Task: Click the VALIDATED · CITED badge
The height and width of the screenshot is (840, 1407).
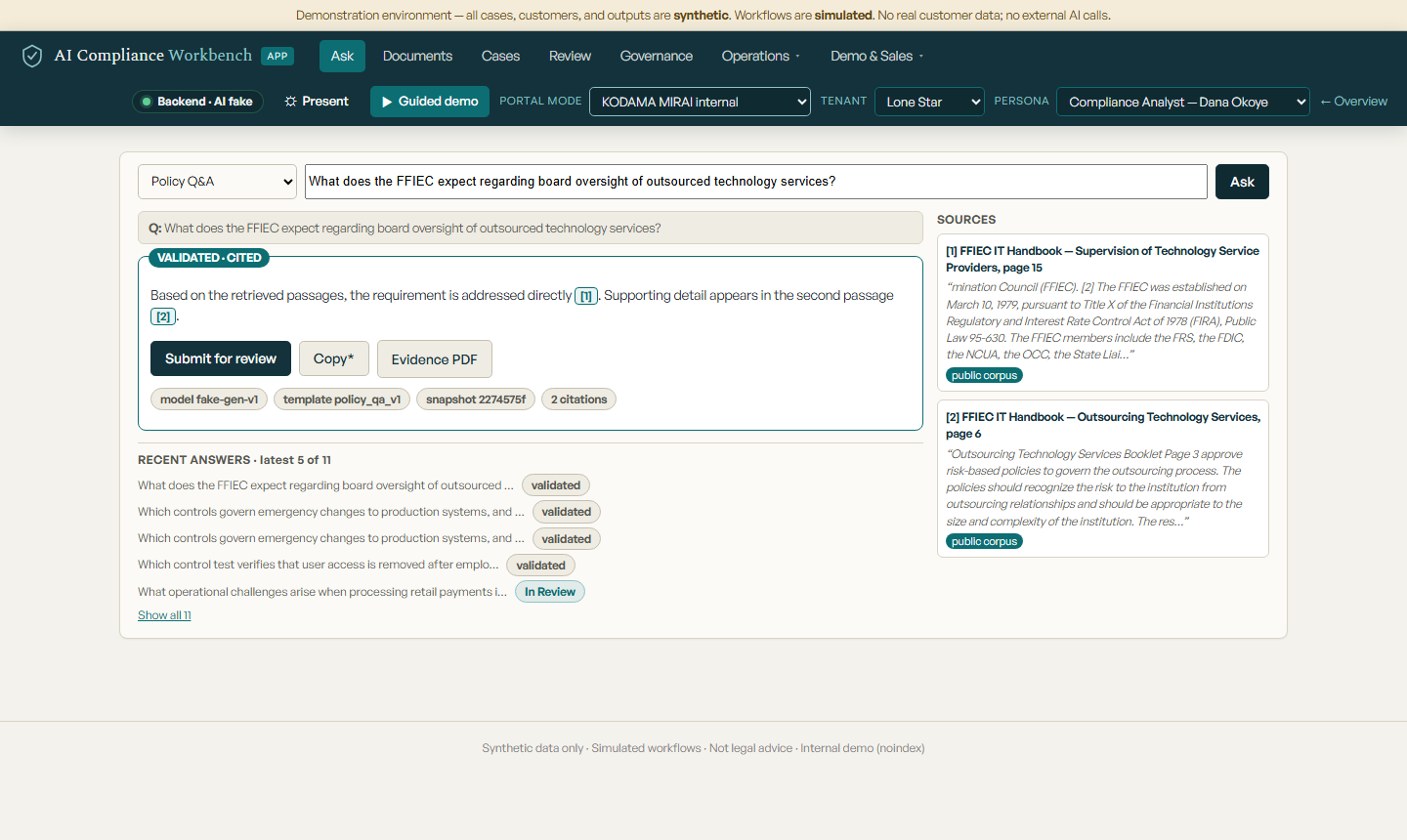Action: [209, 258]
